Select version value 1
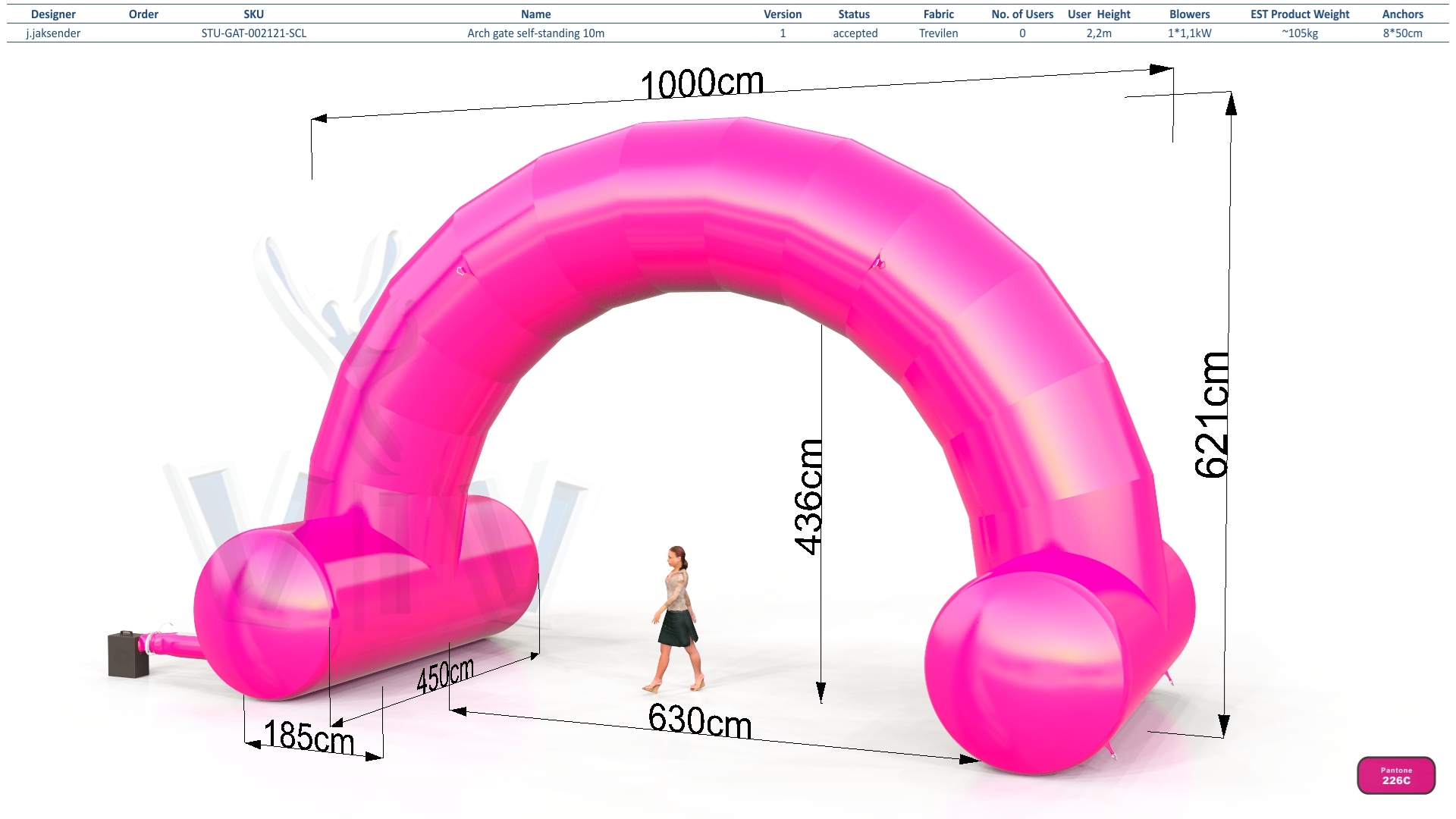This screenshot has width=1456, height=819. [x=783, y=33]
